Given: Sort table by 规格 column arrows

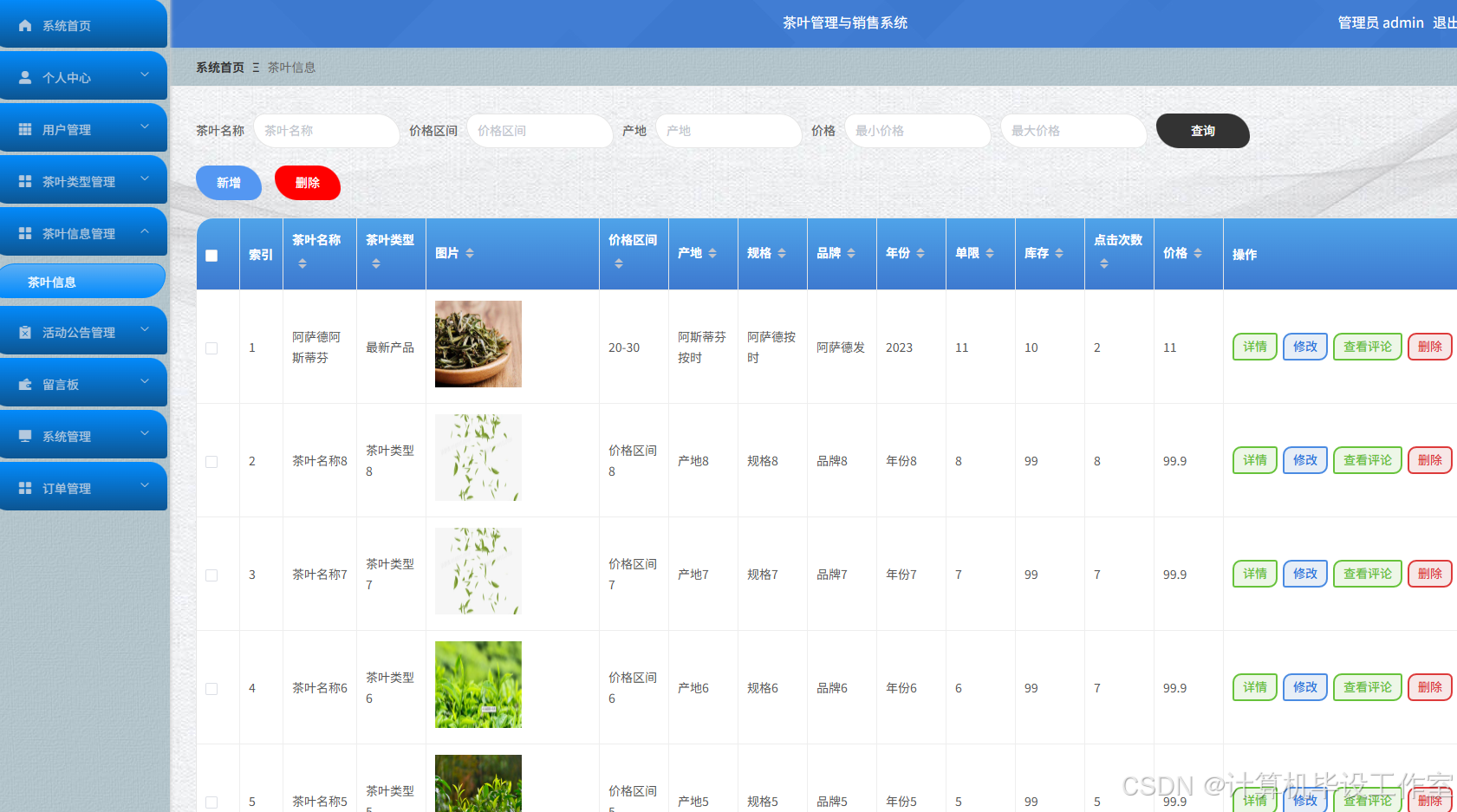Looking at the screenshot, I should [782, 253].
